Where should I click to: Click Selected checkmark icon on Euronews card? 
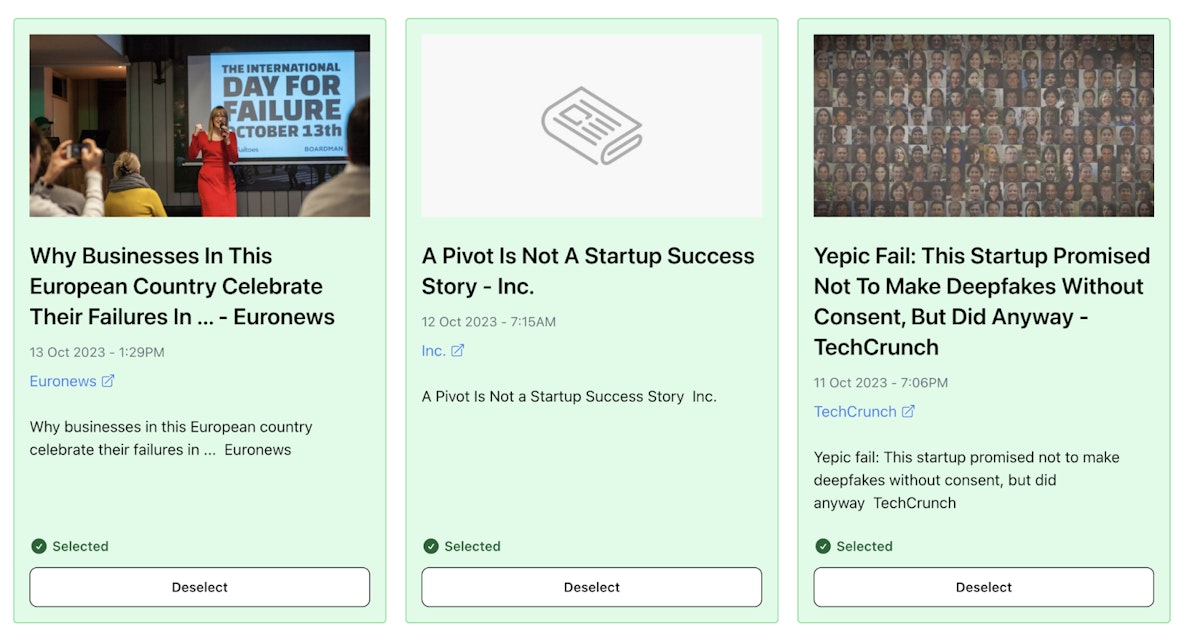(39, 546)
